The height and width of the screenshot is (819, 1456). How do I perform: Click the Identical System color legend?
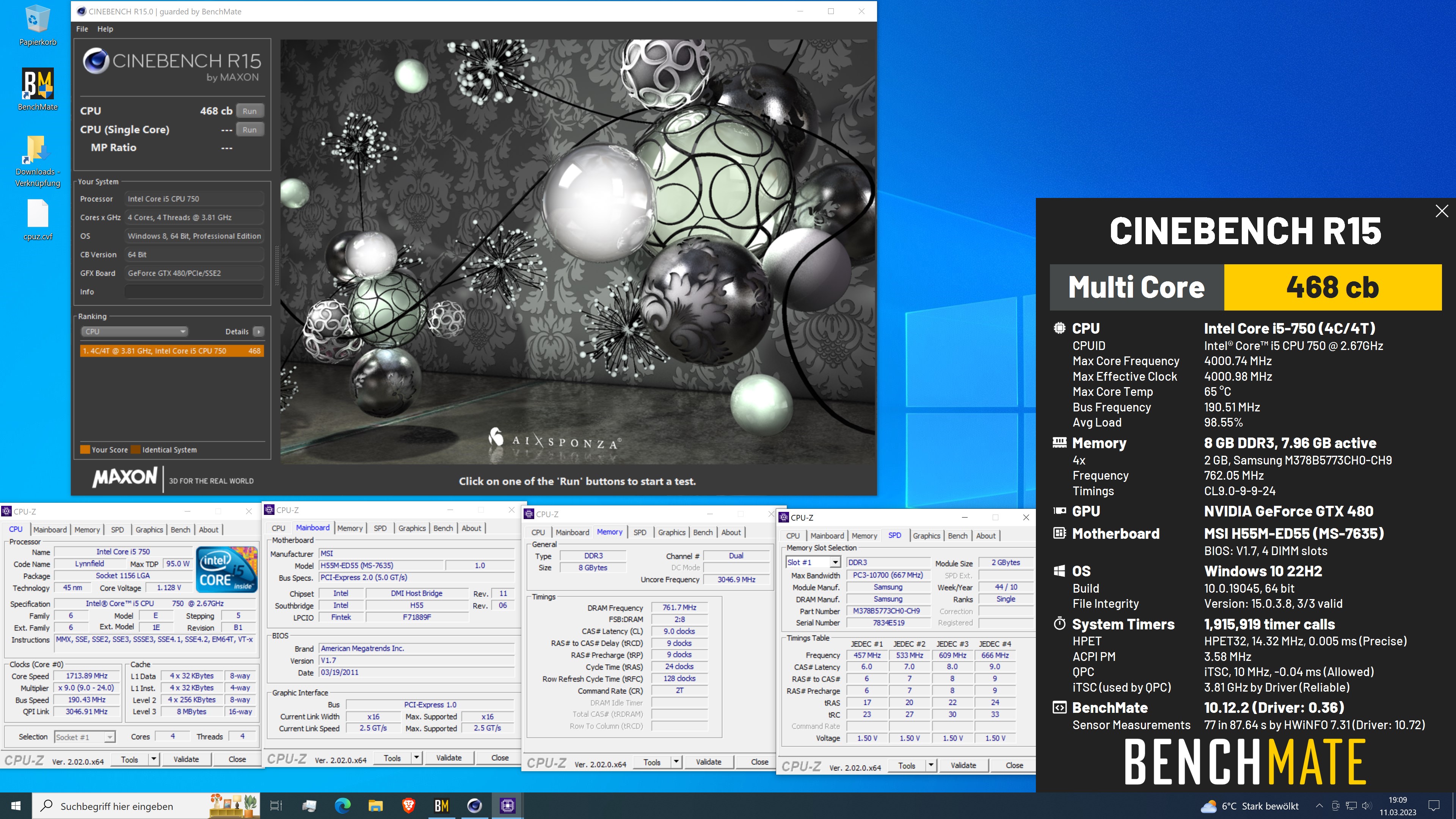tap(136, 450)
